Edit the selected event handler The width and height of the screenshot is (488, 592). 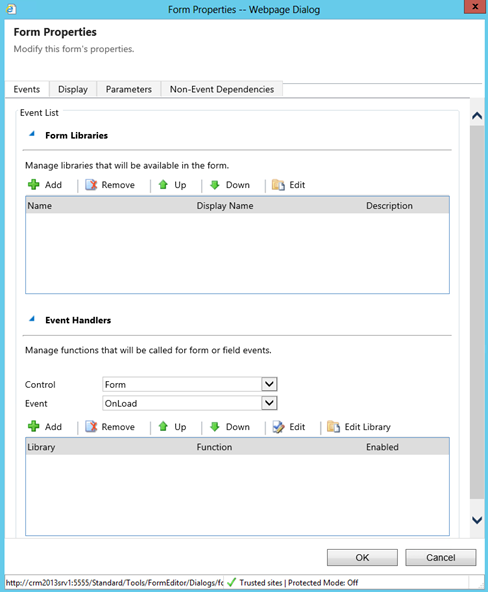(x=288, y=427)
